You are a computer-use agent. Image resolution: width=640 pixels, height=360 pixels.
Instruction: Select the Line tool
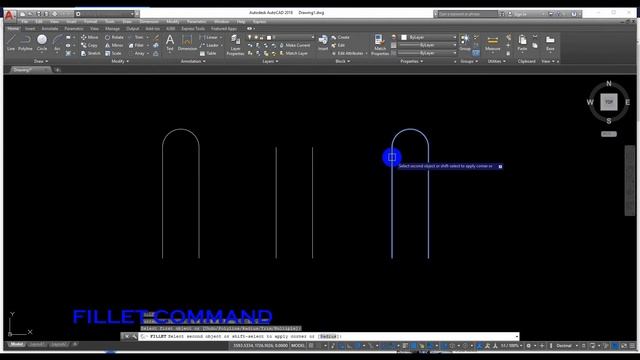click(x=11, y=42)
